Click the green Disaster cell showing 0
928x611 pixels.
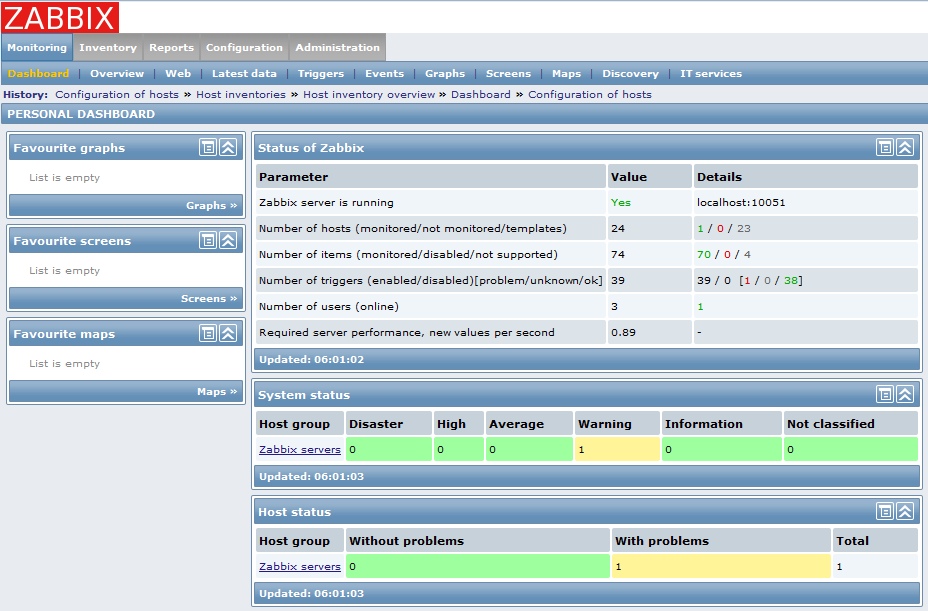pyautogui.click(x=388, y=449)
